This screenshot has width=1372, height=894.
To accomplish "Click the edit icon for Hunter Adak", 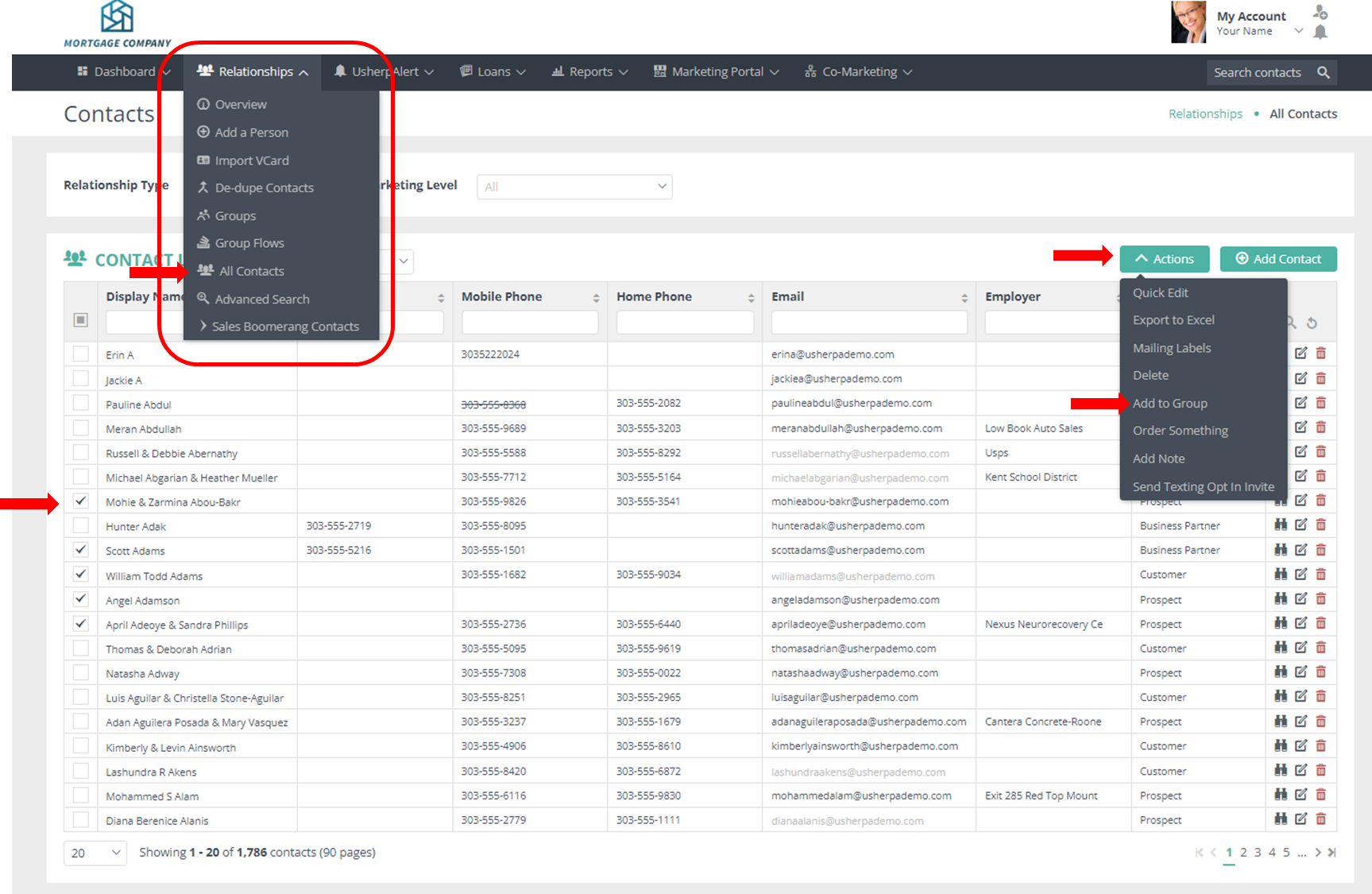I will 1301,525.
